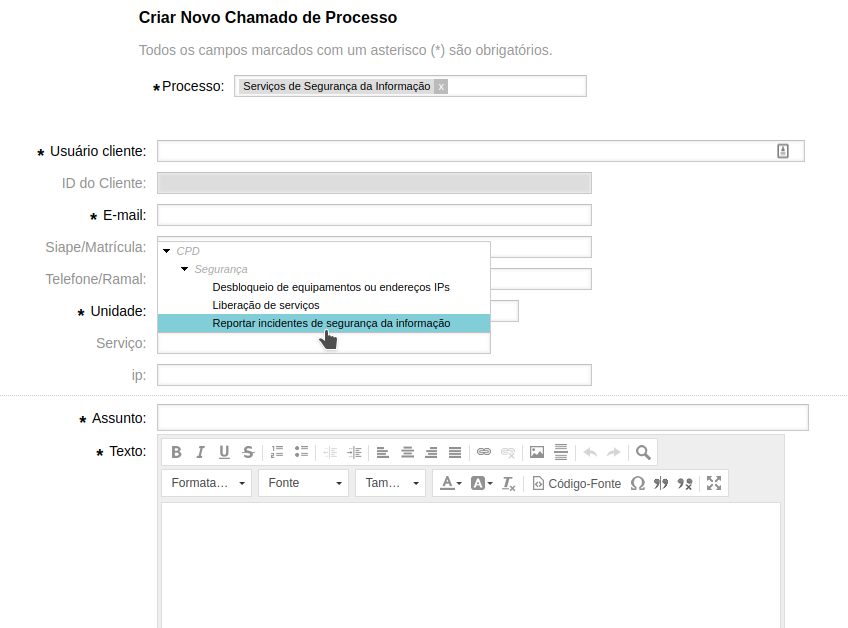
Task: Maximize the text editor
Action: click(x=714, y=483)
